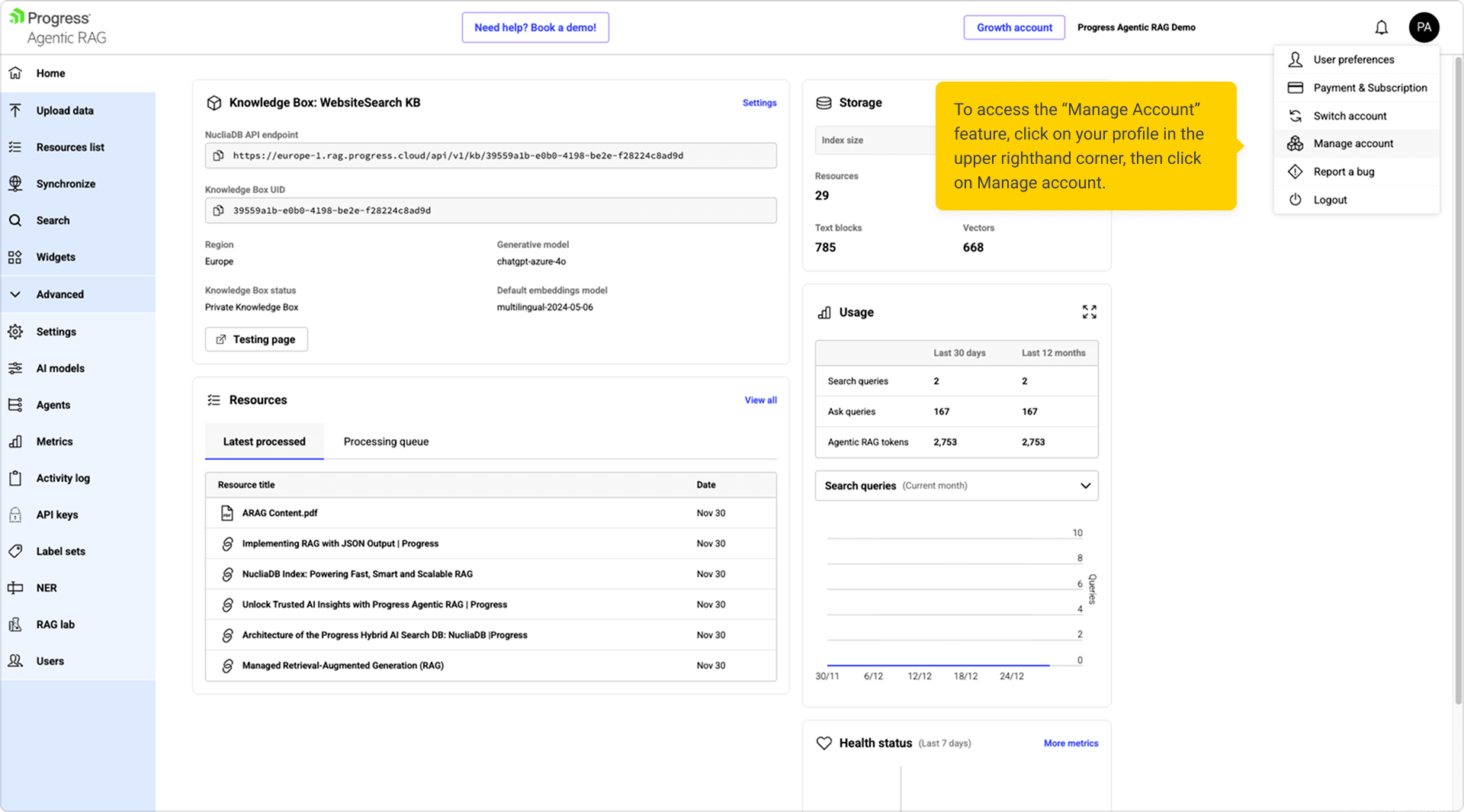This screenshot has height=812, width=1464.
Task: Click the API keys lock icon
Action: [x=15, y=515]
